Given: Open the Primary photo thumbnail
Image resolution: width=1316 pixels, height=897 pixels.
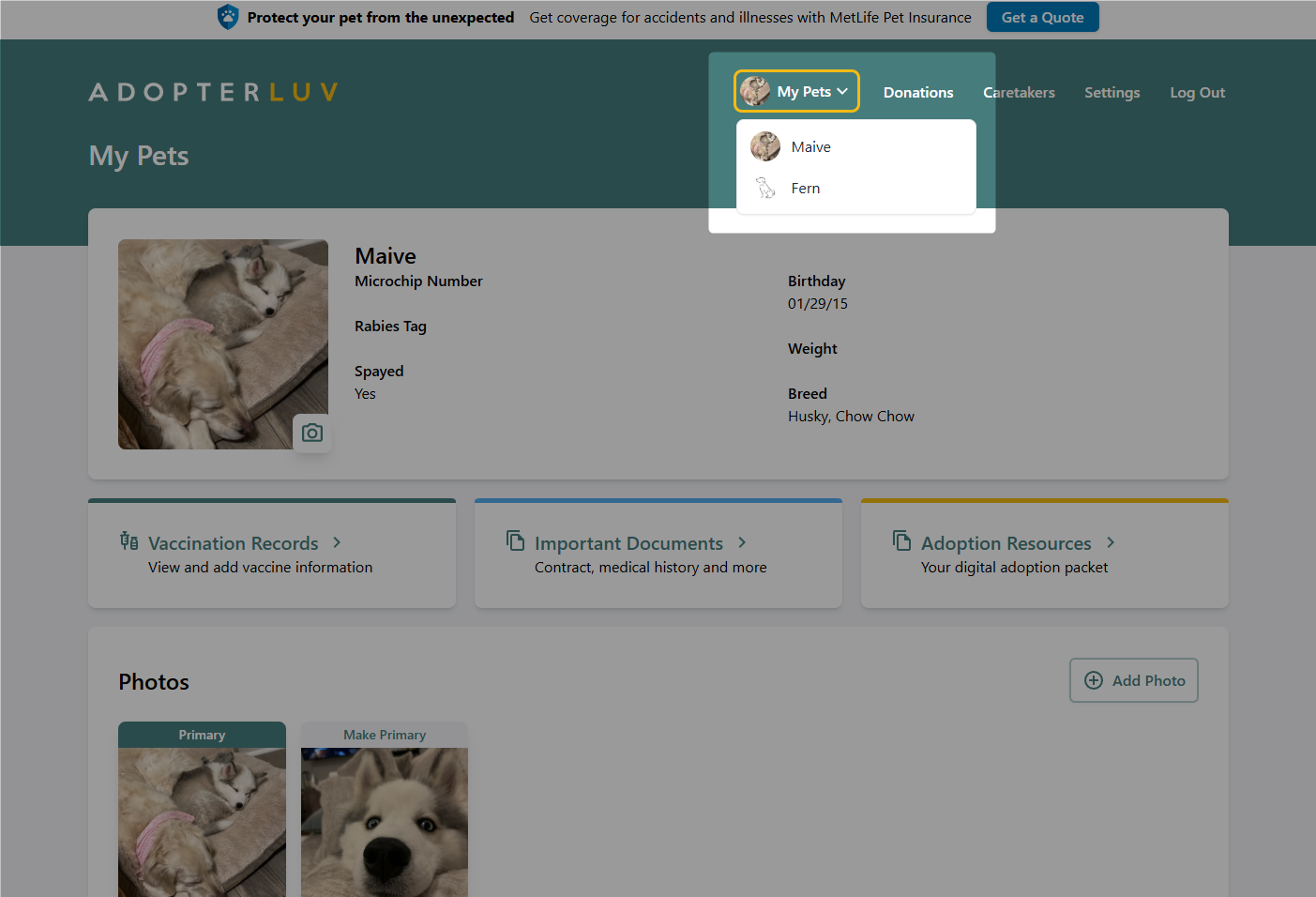Looking at the screenshot, I should coord(202,816).
